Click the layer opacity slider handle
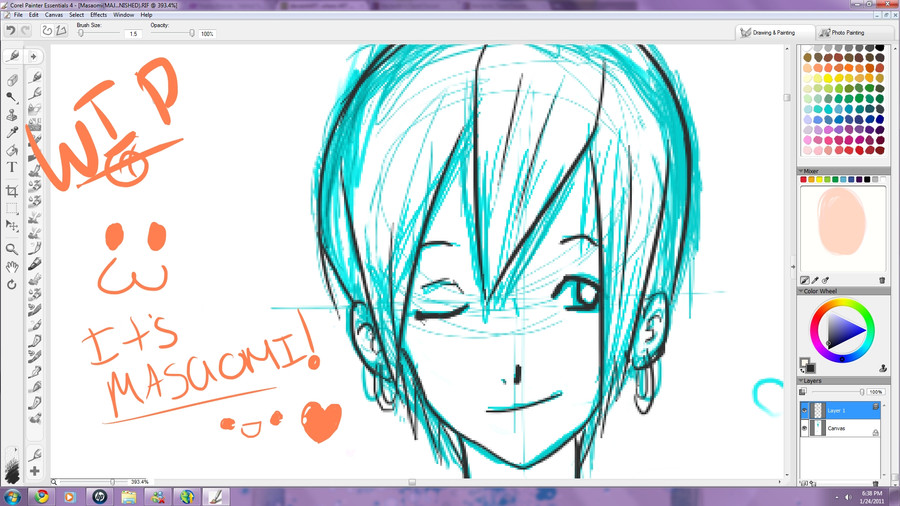This screenshot has height=506, width=900. click(862, 392)
